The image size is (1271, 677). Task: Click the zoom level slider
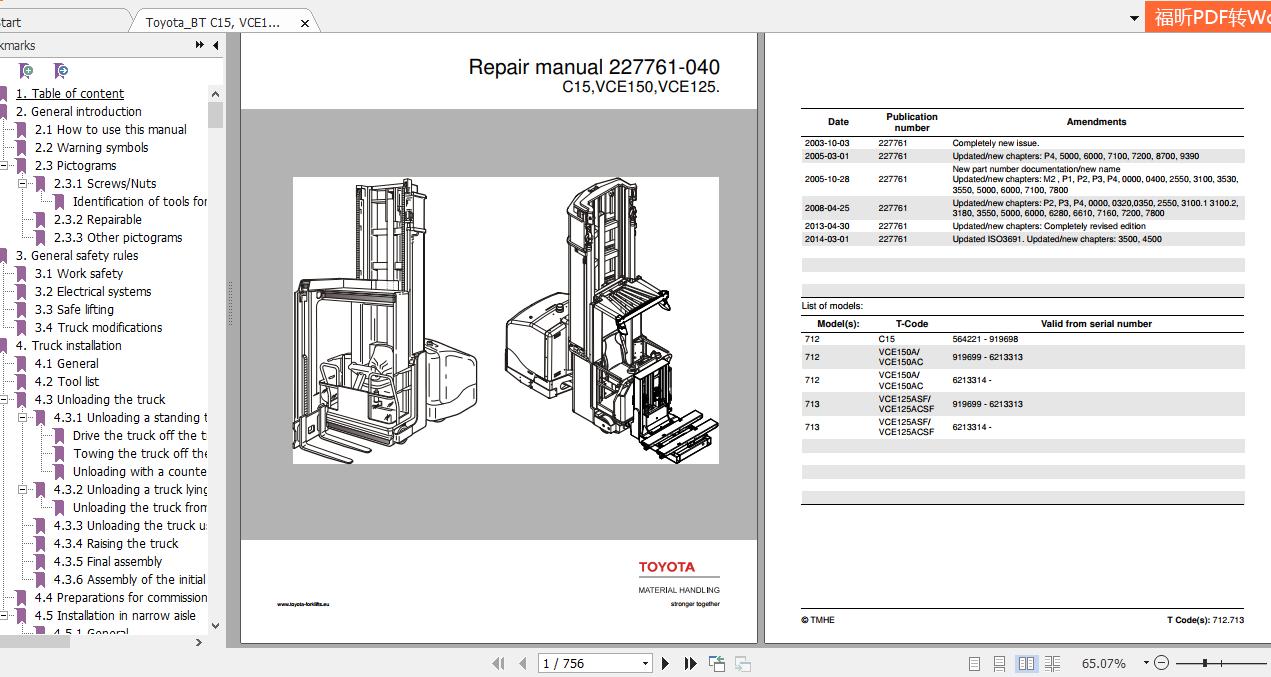[x=1205, y=662]
